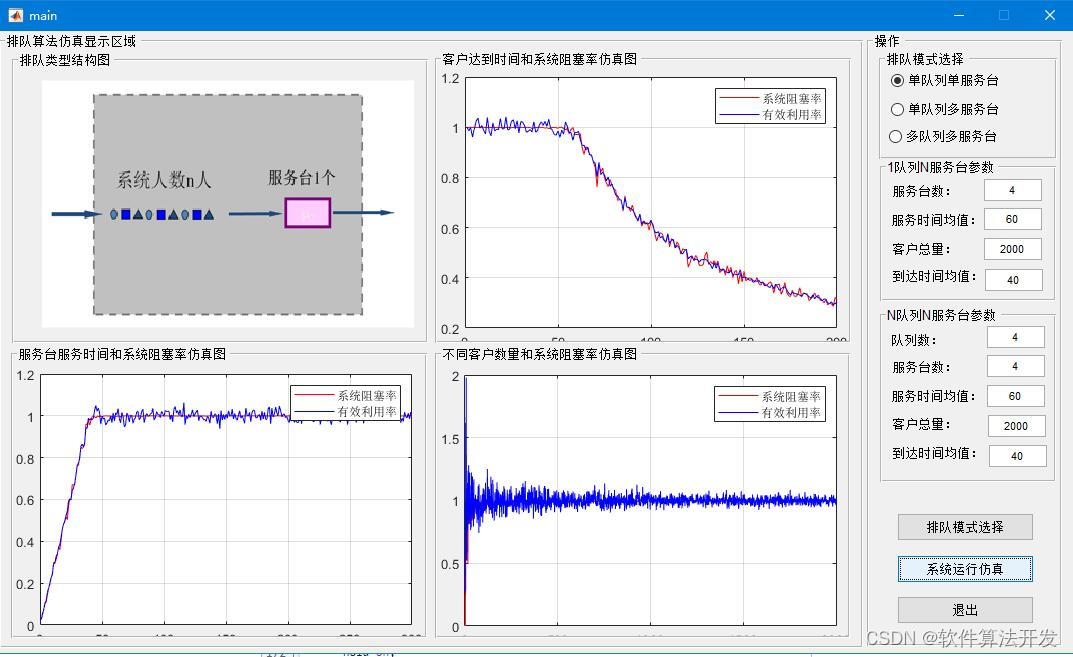Select 单队列多服务台 radio option

point(945,109)
